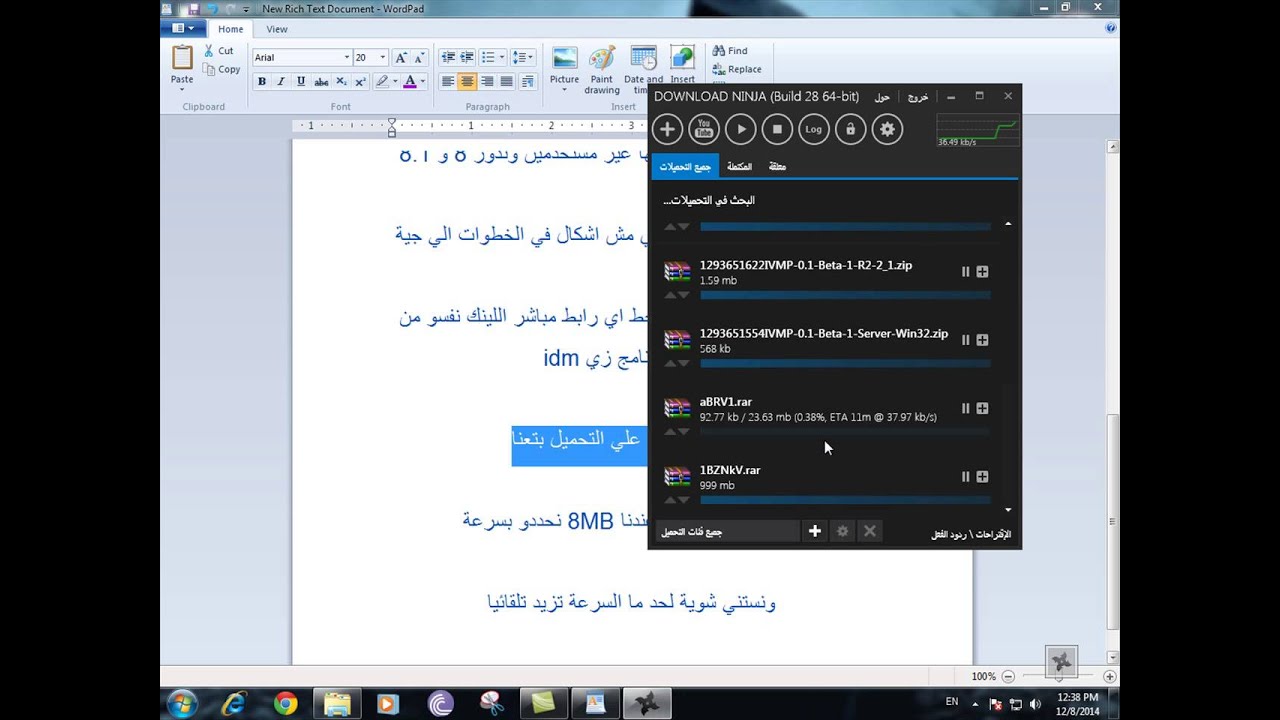1280x720 pixels.
Task: Add a category with bottom plus button
Action: tap(815, 532)
